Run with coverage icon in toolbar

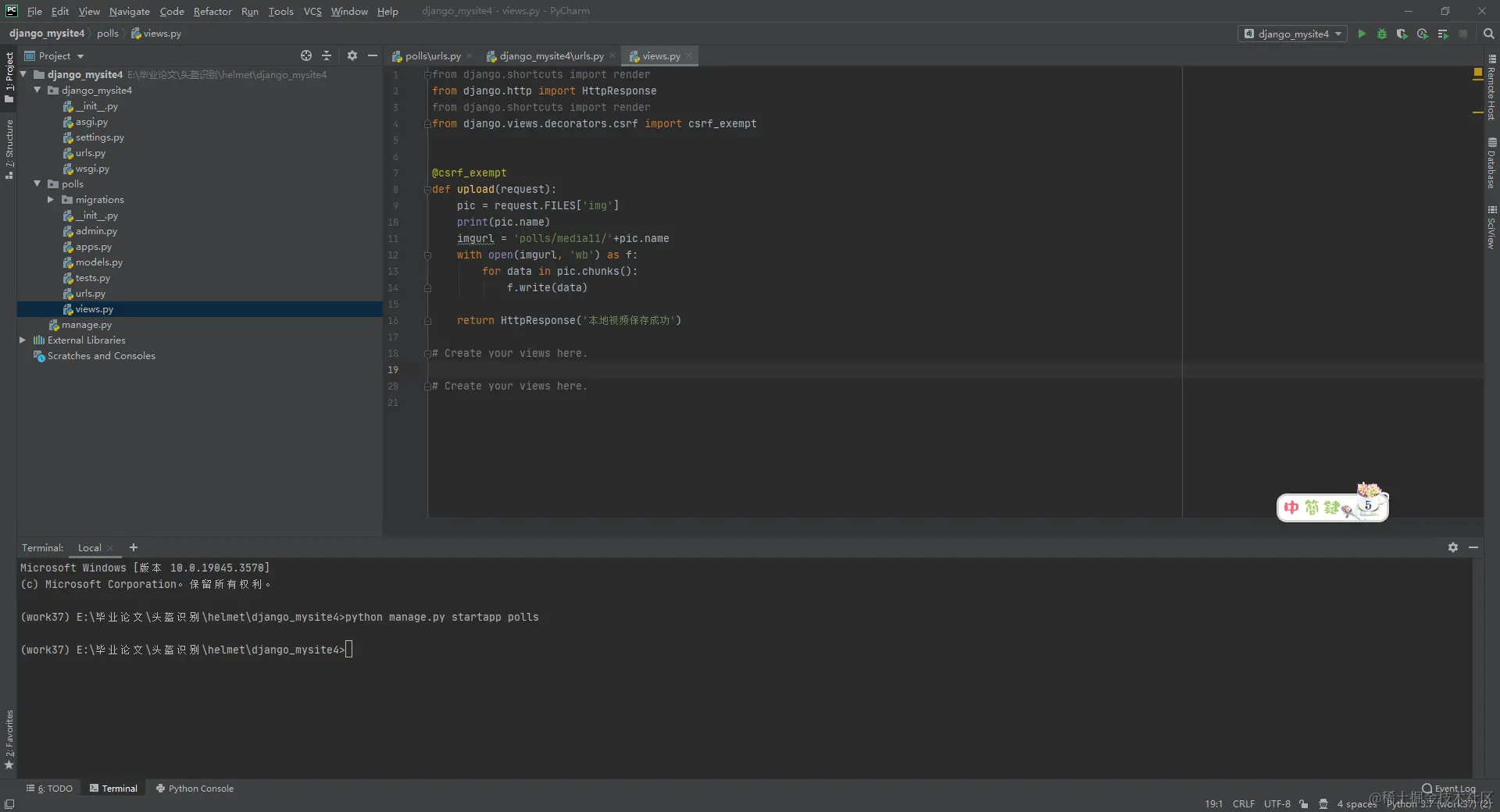click(x=1402, y=34)
